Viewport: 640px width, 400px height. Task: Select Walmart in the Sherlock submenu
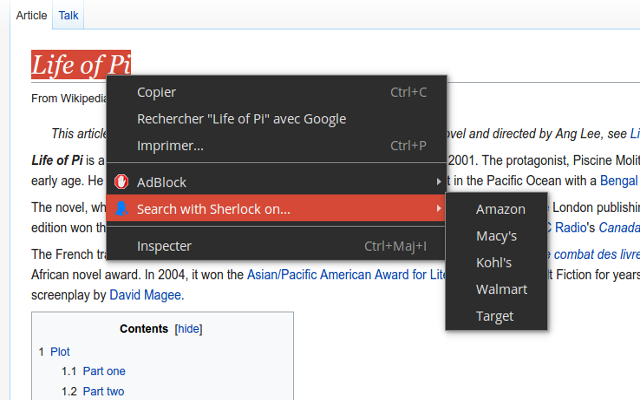501,289
